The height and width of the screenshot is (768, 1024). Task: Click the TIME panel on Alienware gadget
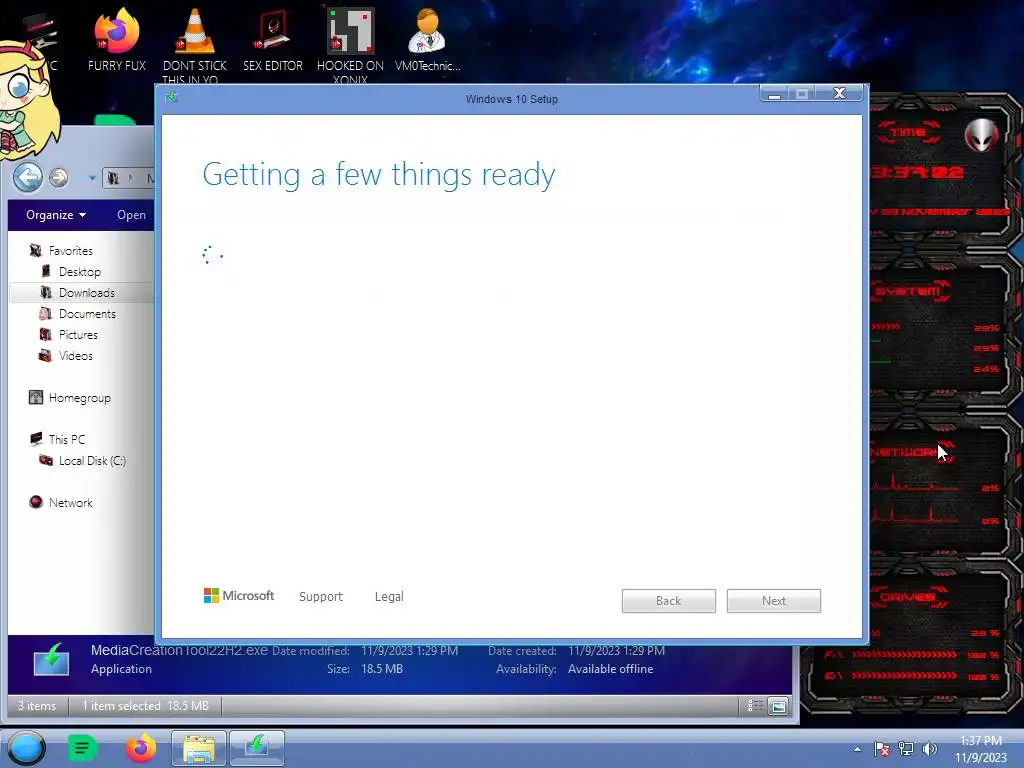click(908, 133)
